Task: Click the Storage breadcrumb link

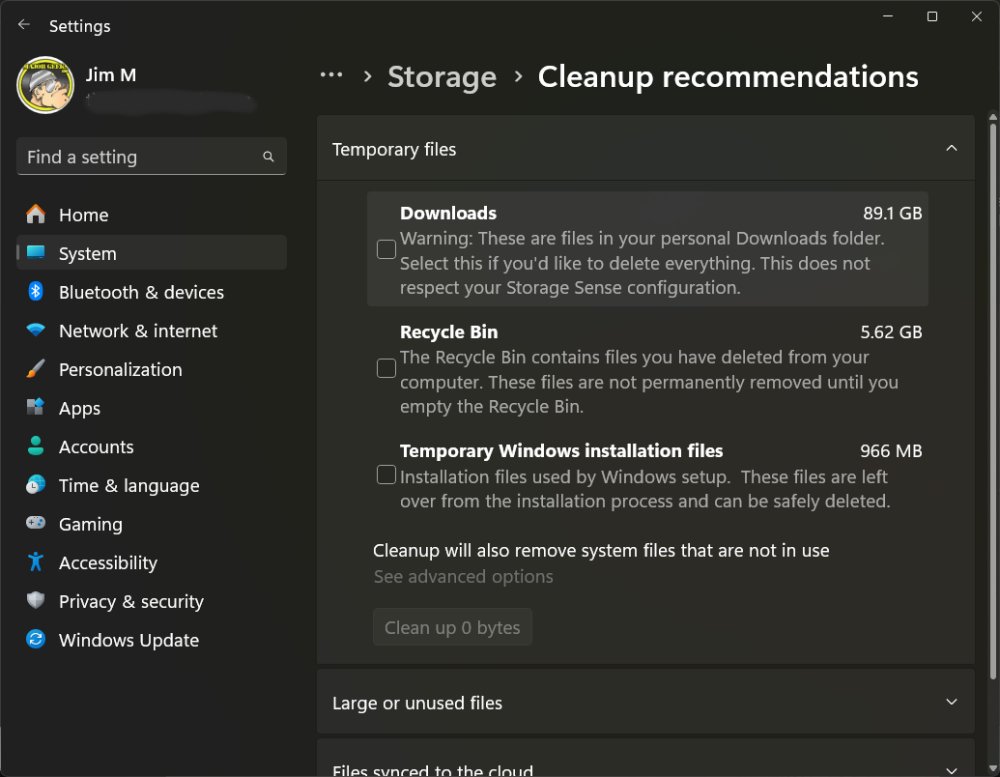Action: [442, 77]
